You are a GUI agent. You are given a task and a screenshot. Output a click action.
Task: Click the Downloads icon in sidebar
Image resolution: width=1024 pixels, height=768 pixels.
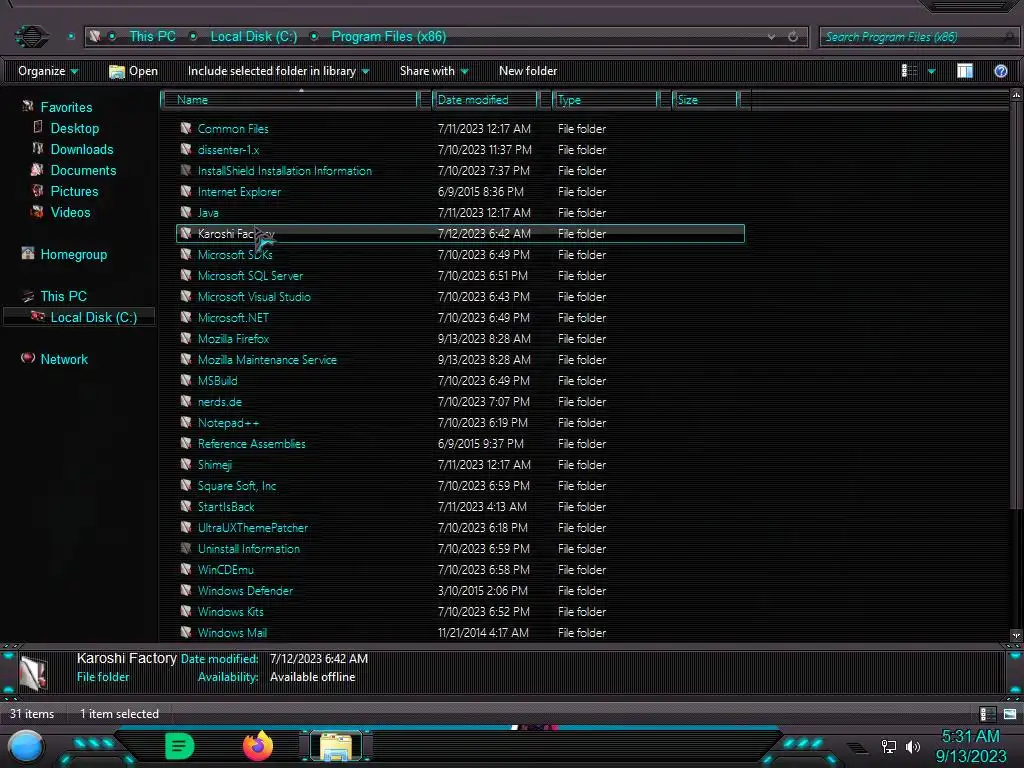coord(38,148)
